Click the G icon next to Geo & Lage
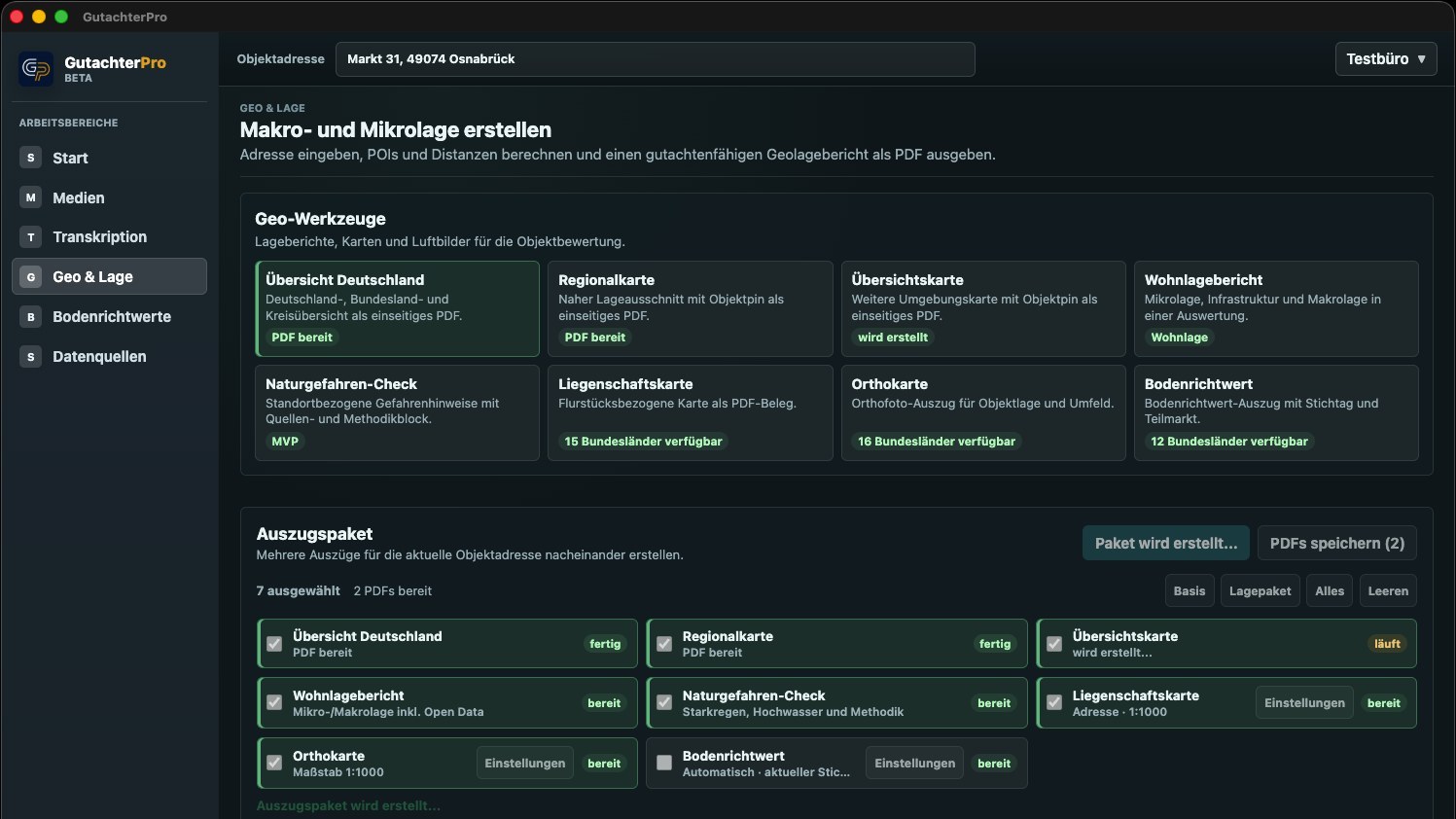This screenshot has width=1456, height=819. click(31, 277)
